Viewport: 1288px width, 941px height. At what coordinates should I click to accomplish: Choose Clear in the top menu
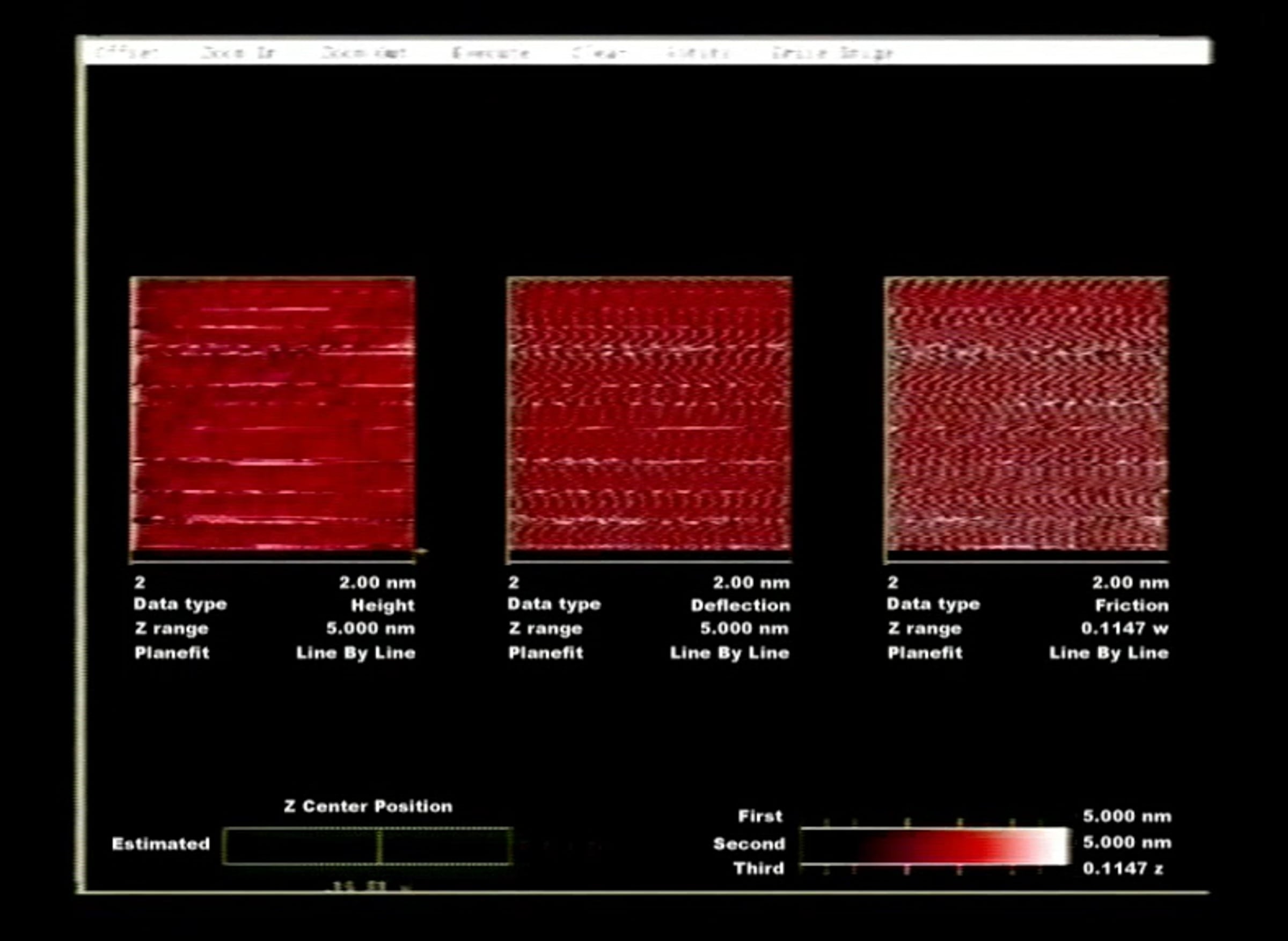click(599, 53)
